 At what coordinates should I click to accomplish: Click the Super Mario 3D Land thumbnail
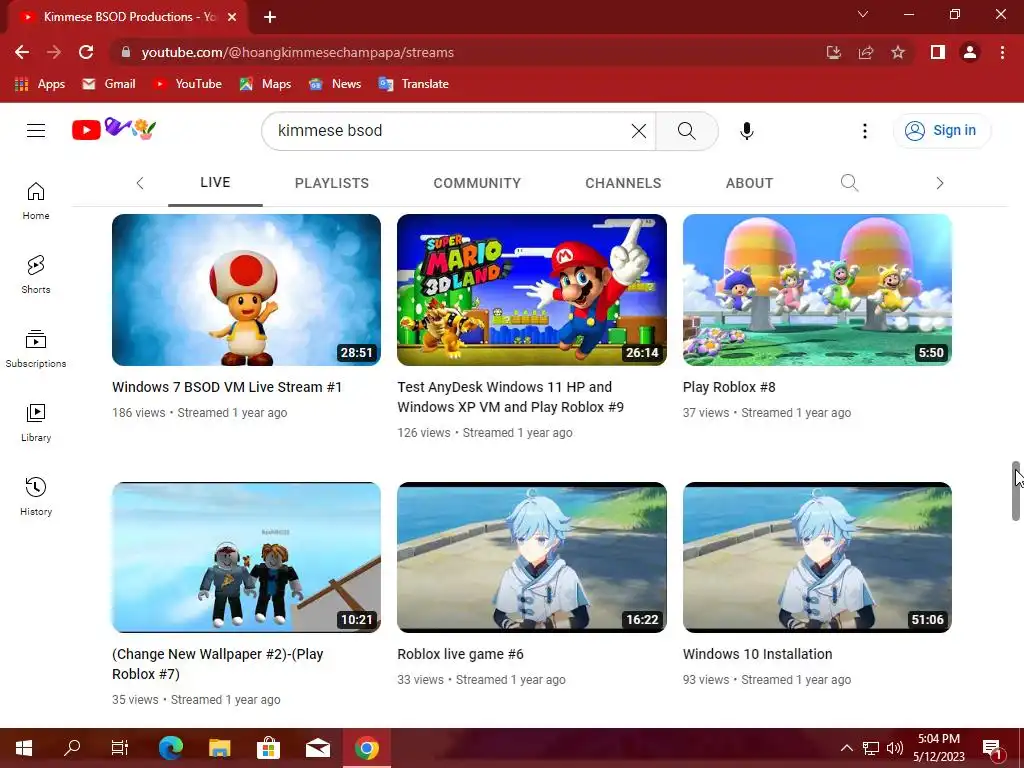[532, 290]
